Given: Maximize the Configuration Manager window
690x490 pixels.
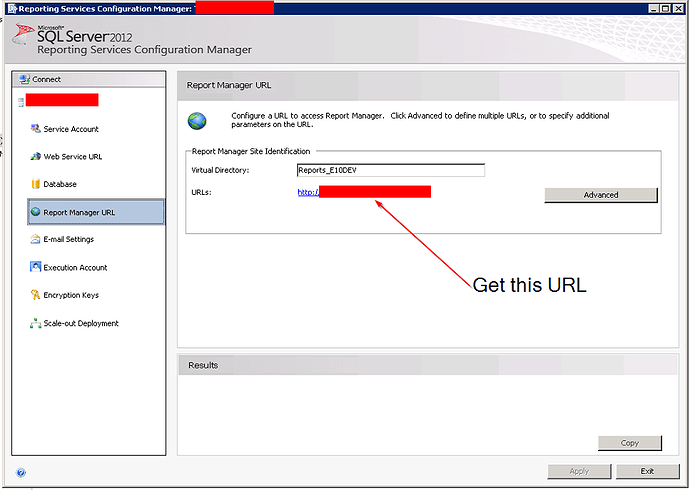Looking at the screenshot, I should click(x=666, y=8).
